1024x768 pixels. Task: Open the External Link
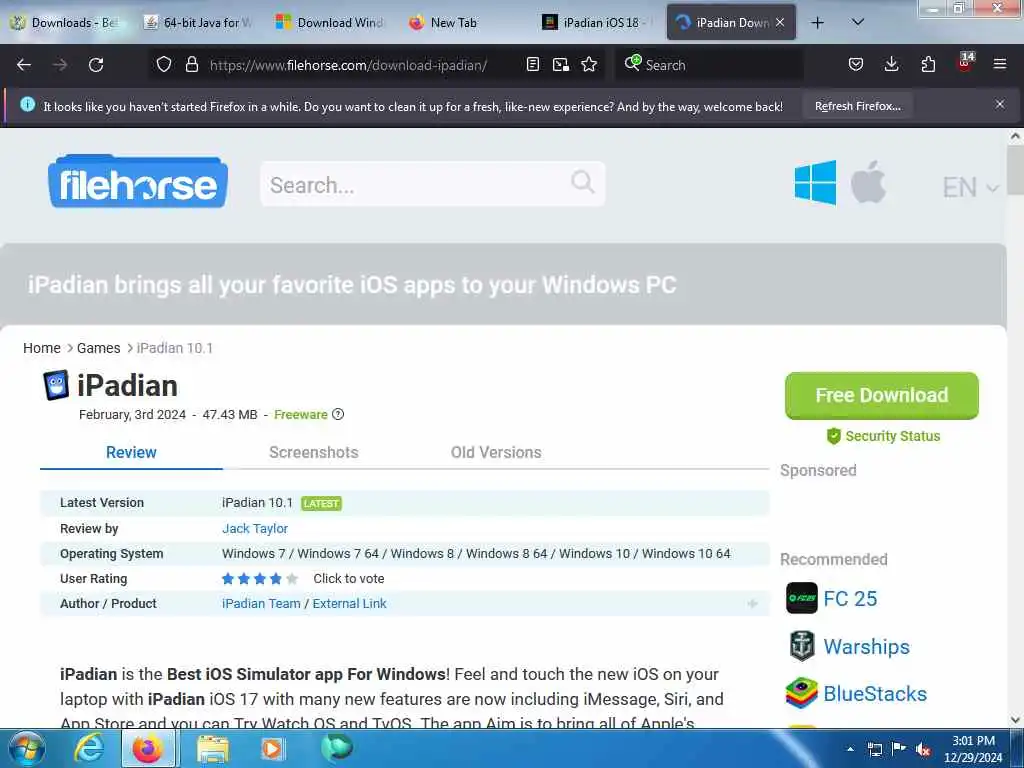pos(349,603)
